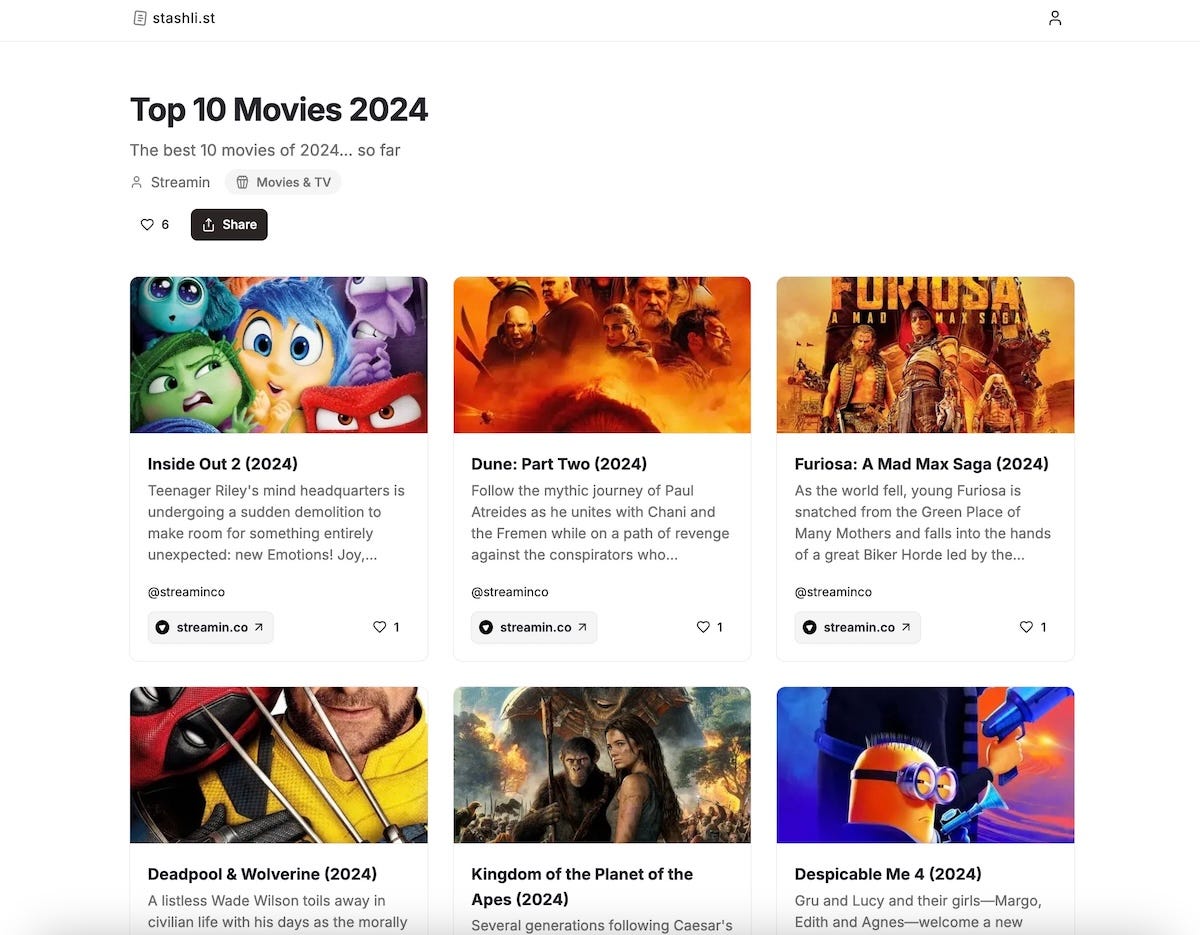Select the Movies & TV category tag
The image size is (1200, 935).
click(x=283, y=182)
